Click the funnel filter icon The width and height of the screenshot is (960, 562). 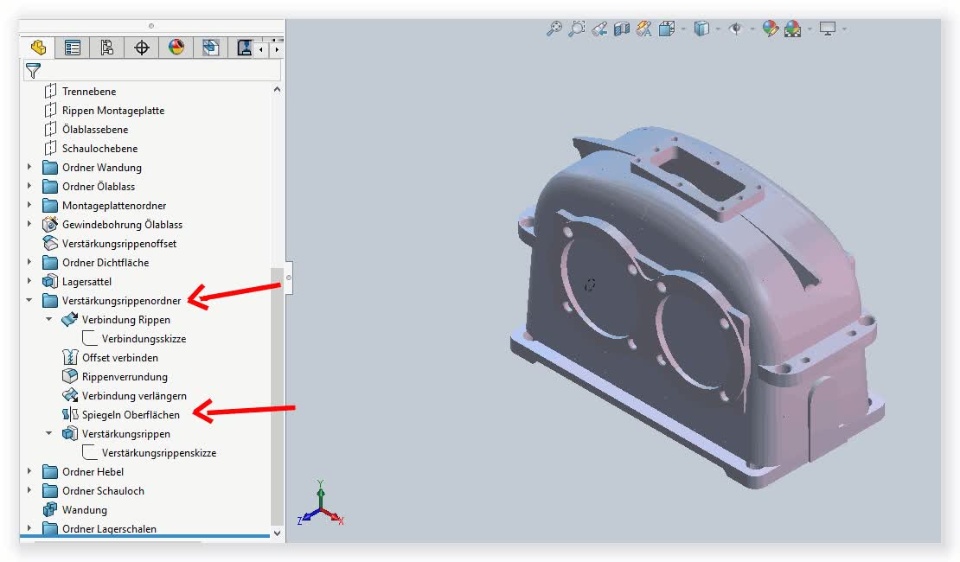[x=33, y=71]
